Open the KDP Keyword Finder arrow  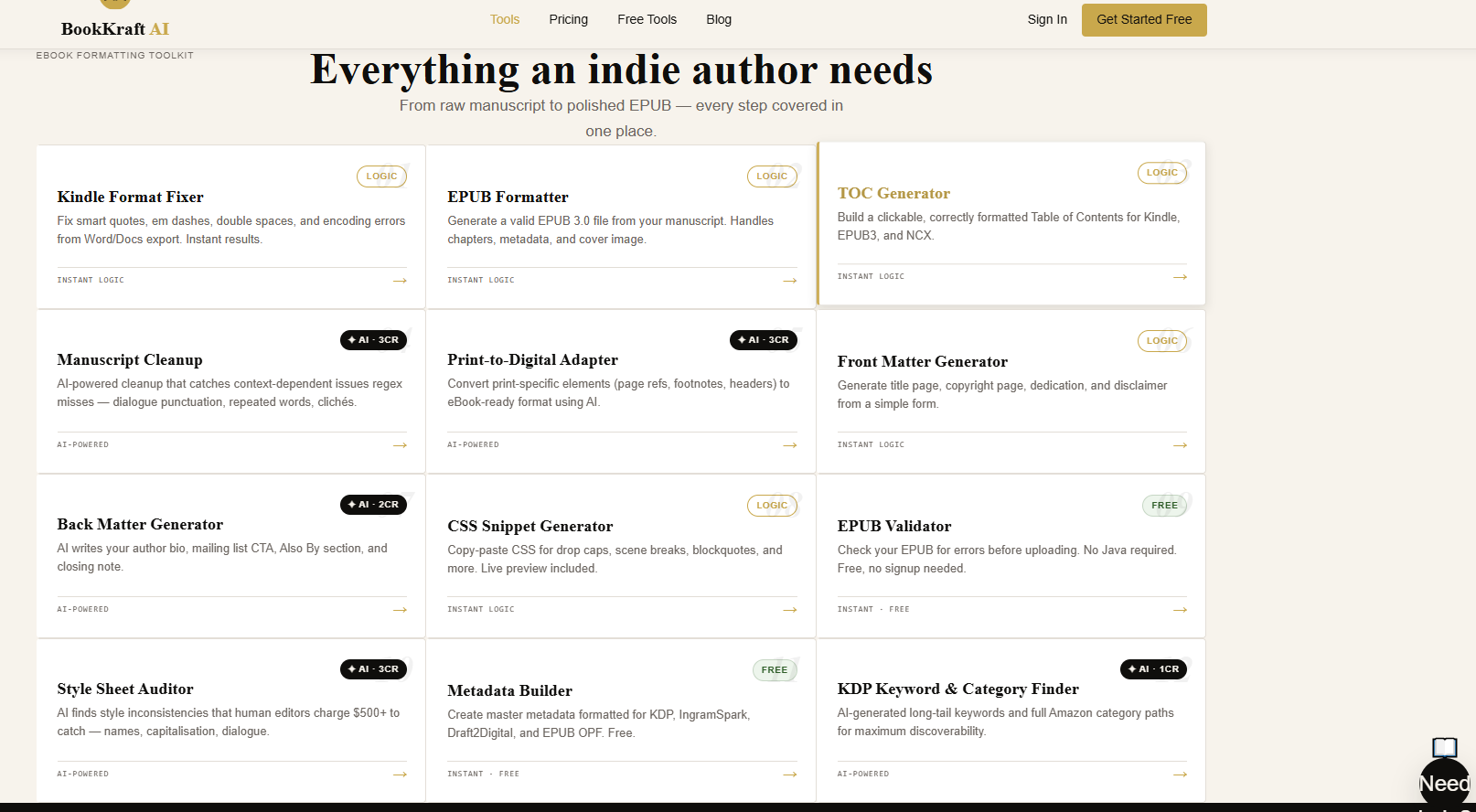pos(1181,775)
